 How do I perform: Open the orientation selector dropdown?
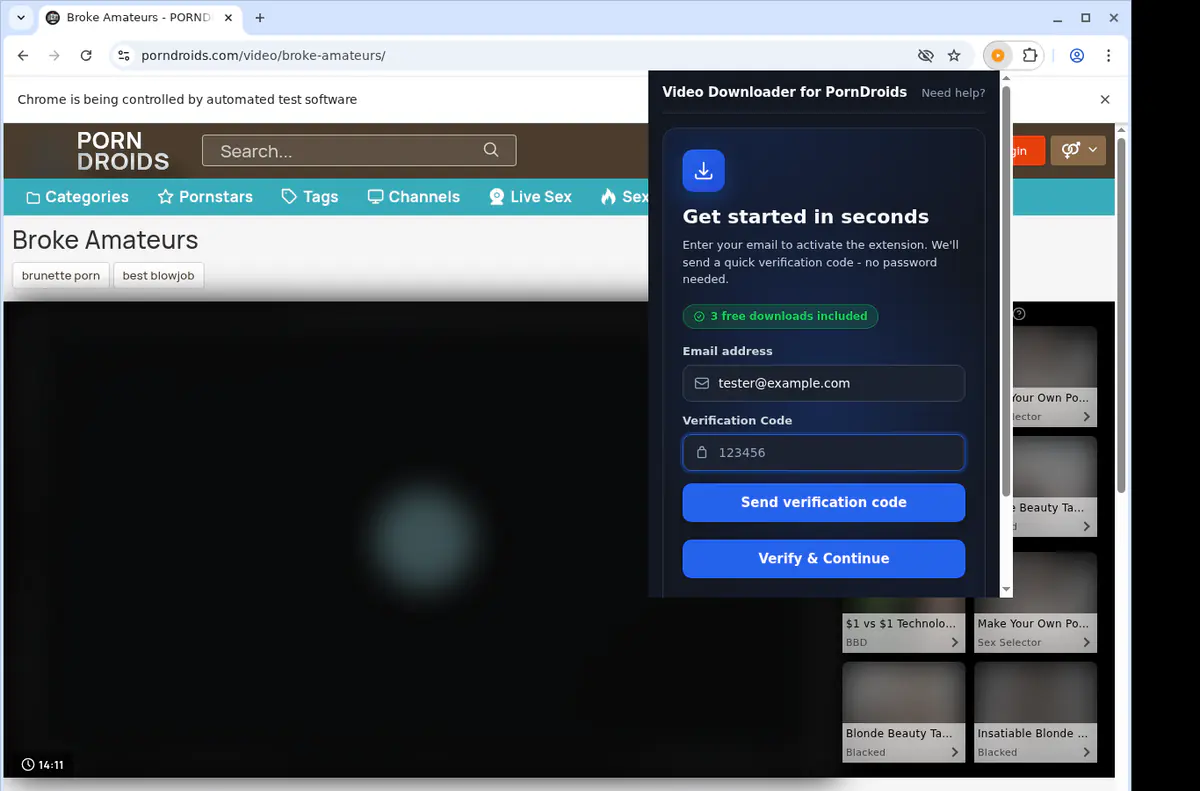click(x=1078, y=150)
